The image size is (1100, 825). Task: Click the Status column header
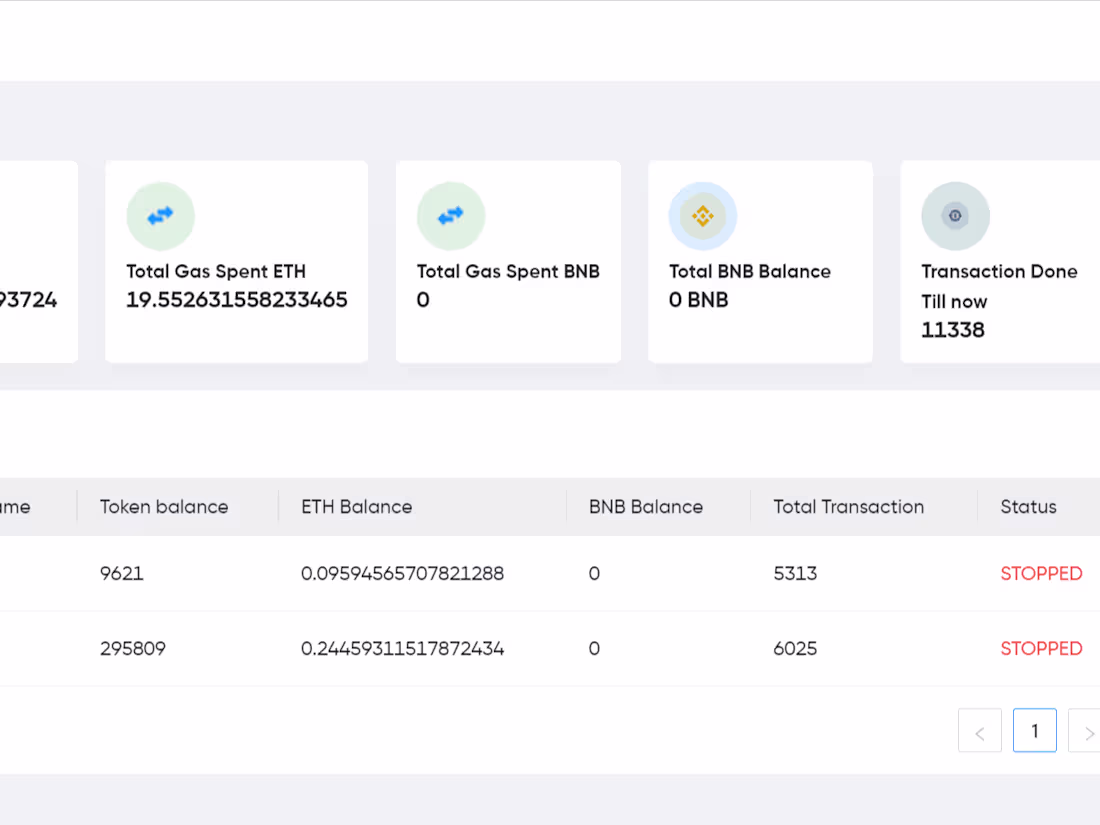[x=1028, y=507]
